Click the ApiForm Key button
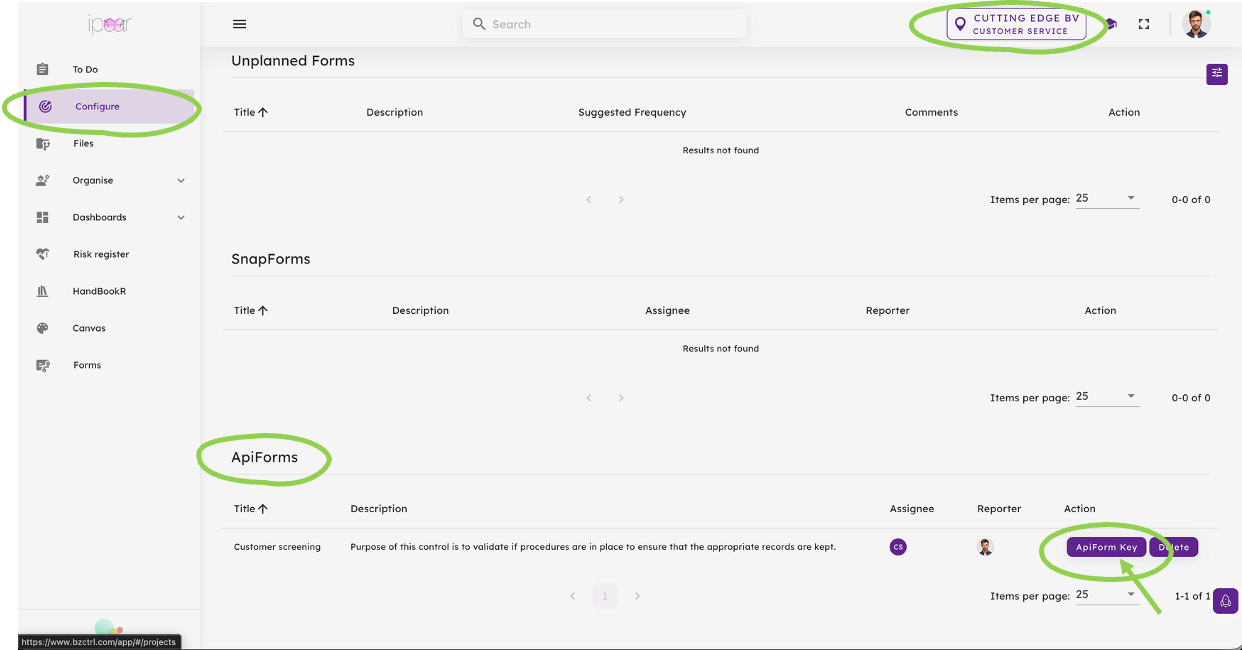Image resolution: width=1242 pixels, height=650 pixels. point(1106,547)
